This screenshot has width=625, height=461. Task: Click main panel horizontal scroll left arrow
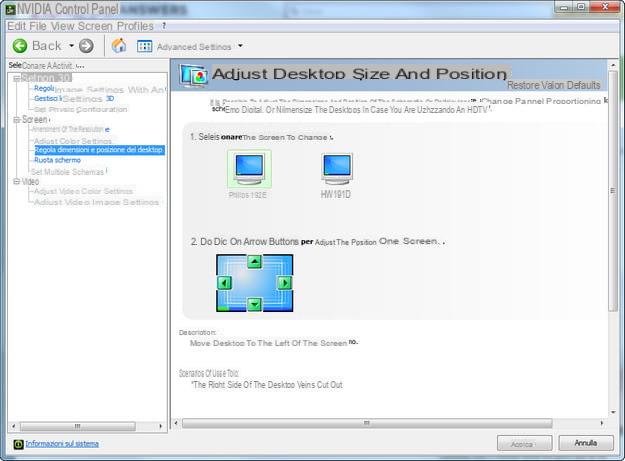(176, 423)
